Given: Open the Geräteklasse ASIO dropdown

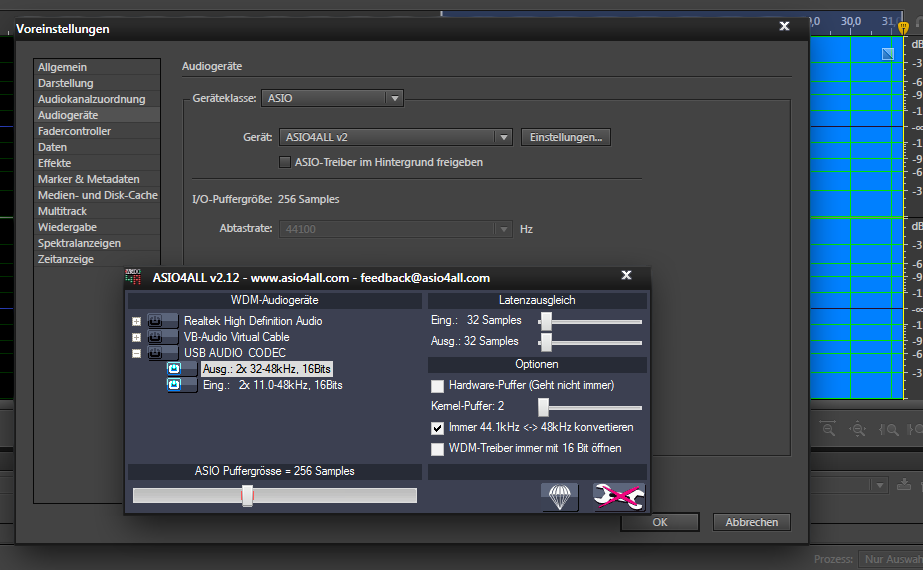Looking at the screenshot, I should click(333, 98).
